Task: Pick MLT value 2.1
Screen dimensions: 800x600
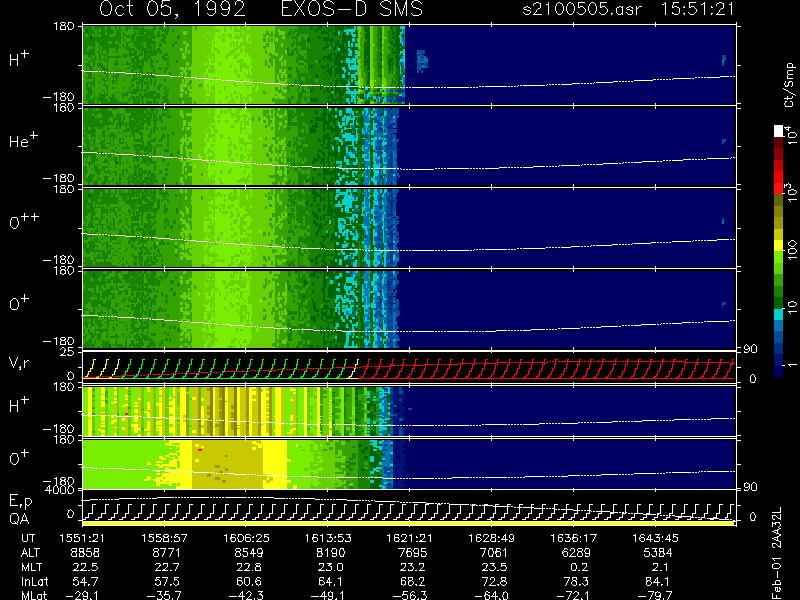Action: [x=661, y=567]
